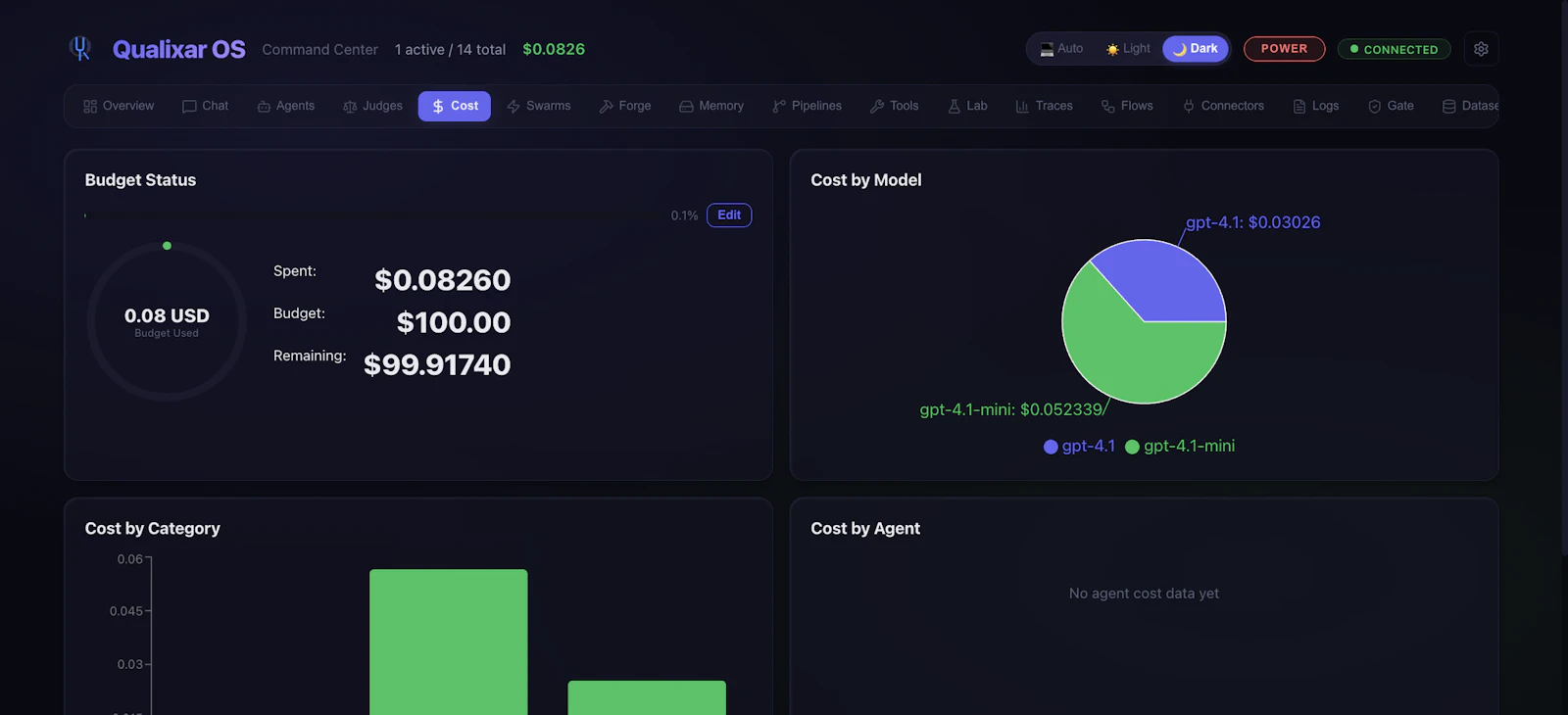Click the Forge hammer icon

click(x=607, y=107)
